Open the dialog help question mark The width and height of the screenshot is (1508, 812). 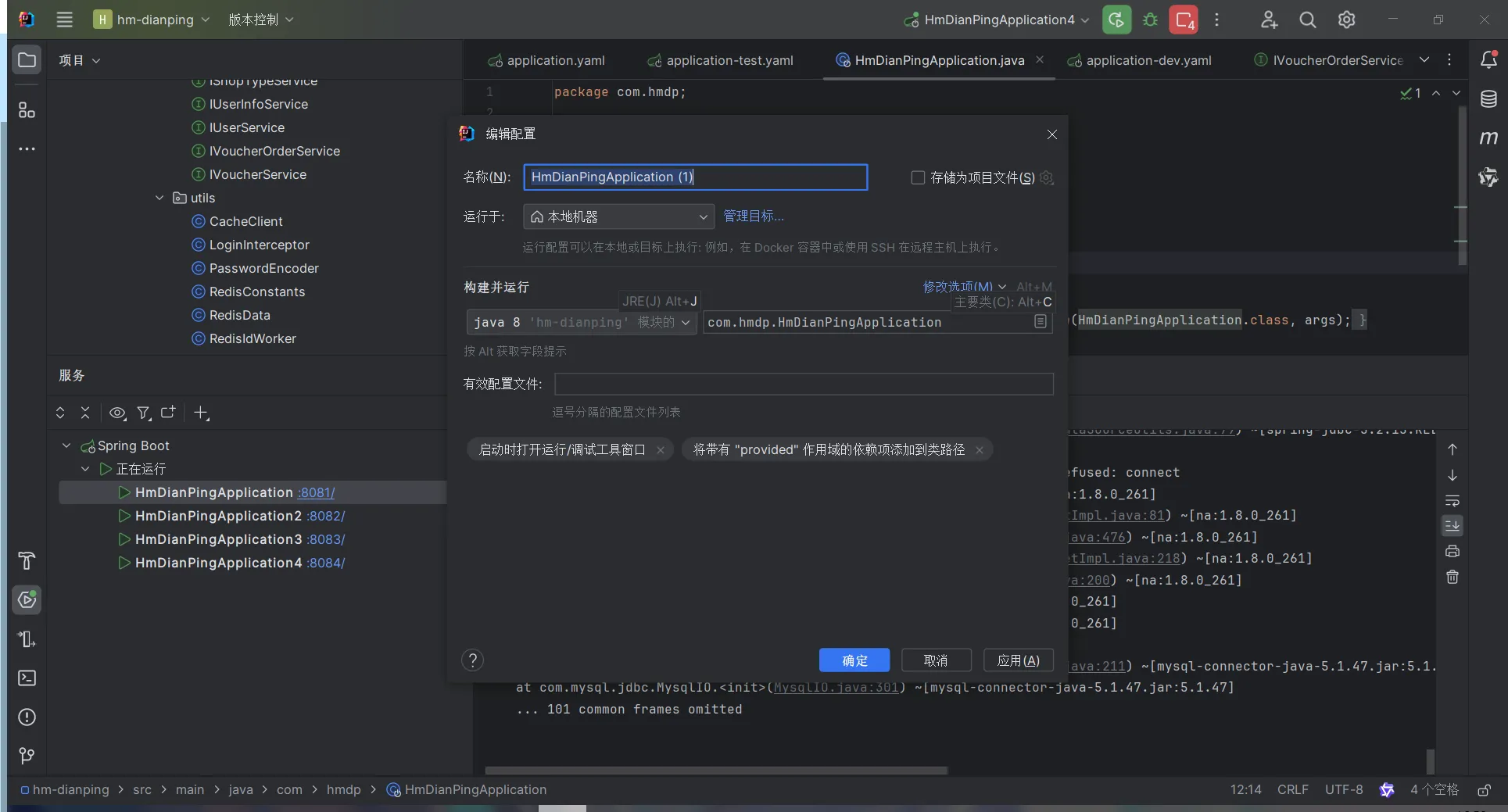(x=472, y=660)
